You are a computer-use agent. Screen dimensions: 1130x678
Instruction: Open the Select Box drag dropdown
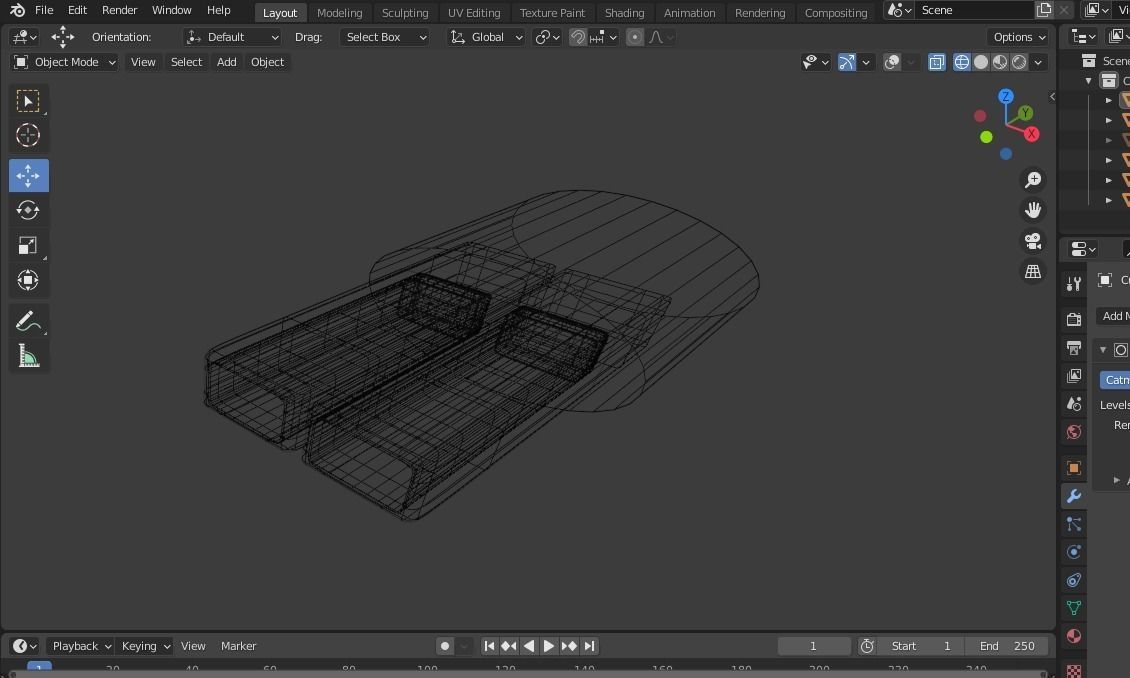[384, 37]
